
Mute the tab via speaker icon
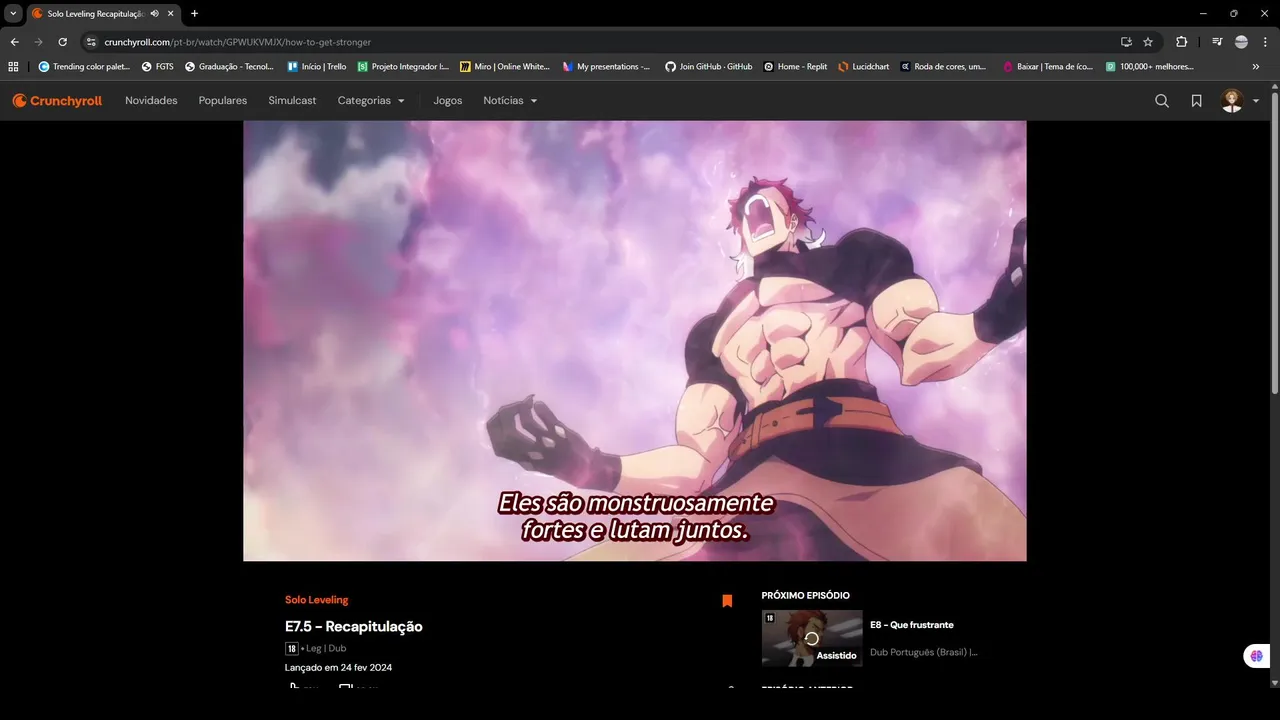pyautogui.click(x=154, y=13)
